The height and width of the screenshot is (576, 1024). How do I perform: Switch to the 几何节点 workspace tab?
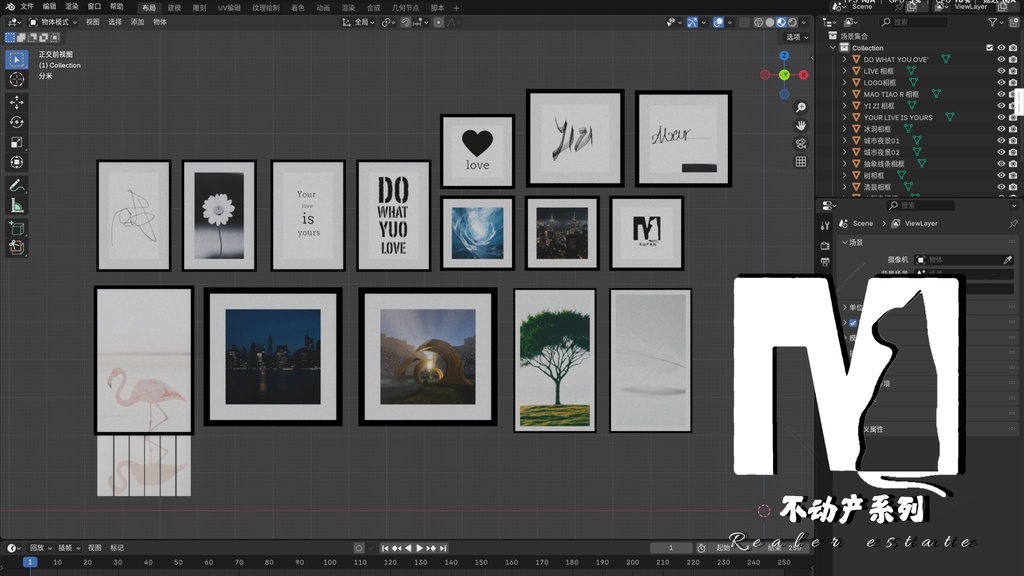coord(405,8)
